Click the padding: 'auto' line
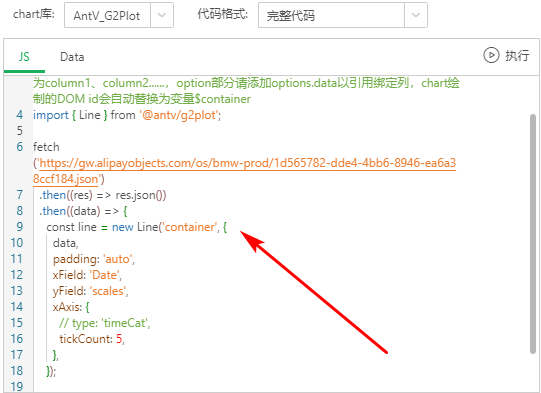 pyautogui.click(x=94, y=259)
